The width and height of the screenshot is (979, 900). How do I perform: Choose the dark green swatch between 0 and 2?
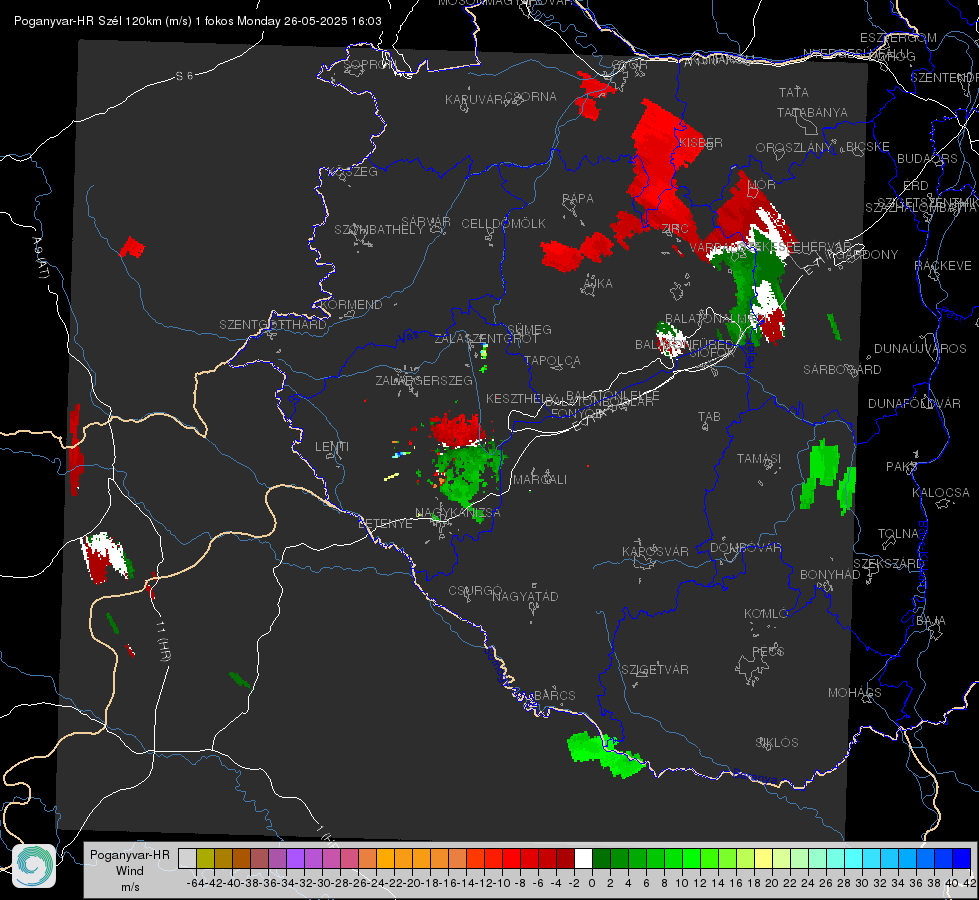click(x=601, y=858)
